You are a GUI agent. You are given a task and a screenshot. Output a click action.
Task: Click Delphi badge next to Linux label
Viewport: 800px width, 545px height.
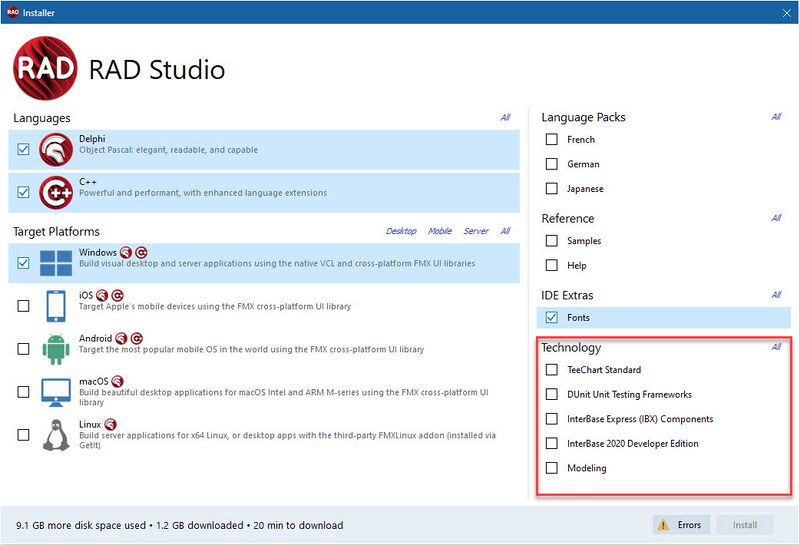[x=110, y=424]
